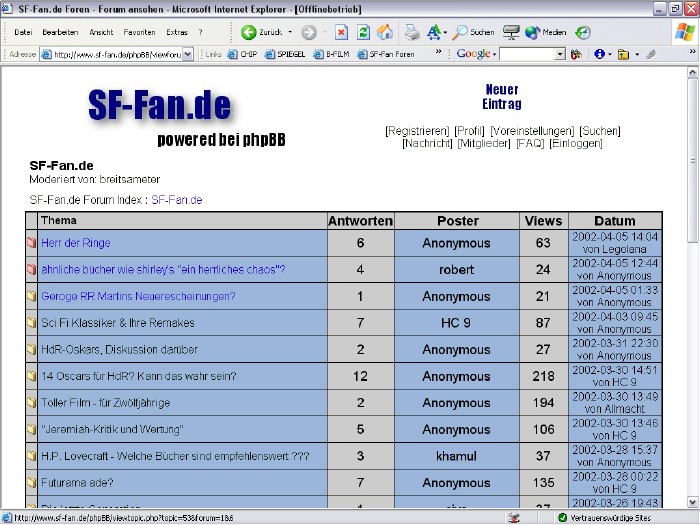Click the Einloggen link
The height and width of the screenshot is (525, 700).
[x=576, y=144]
